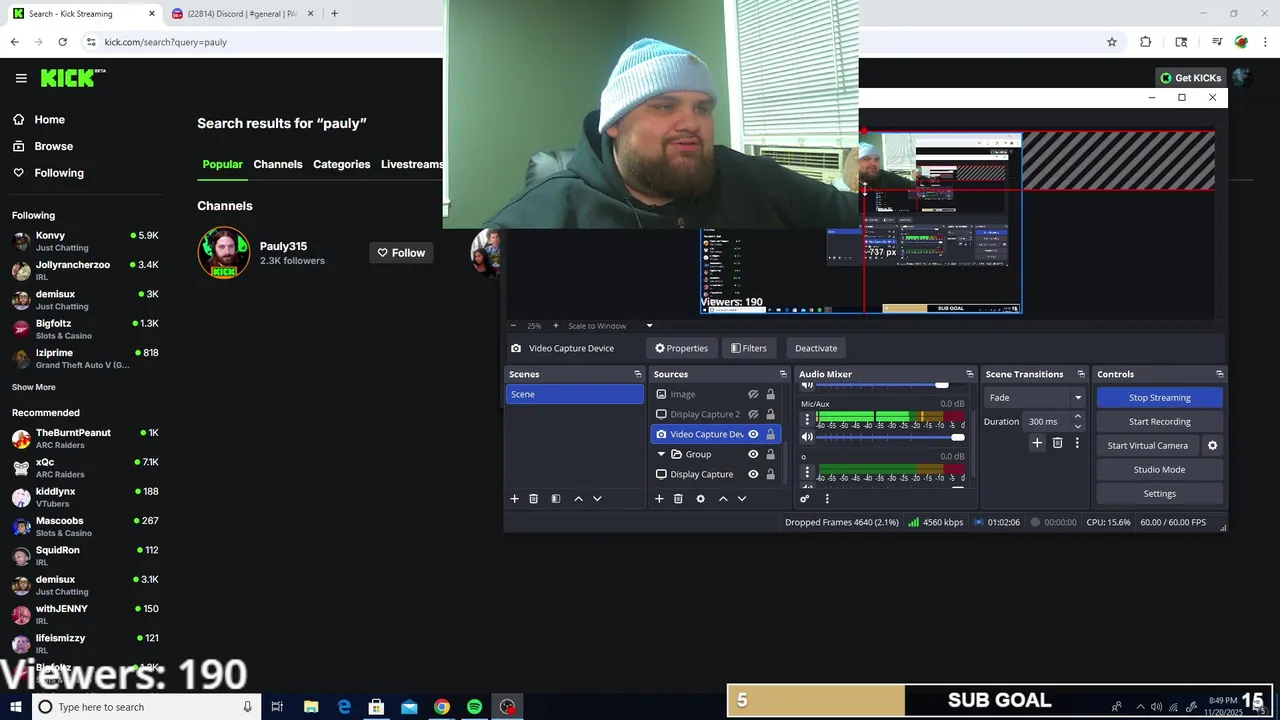Select the Popular search tab
Viewport: 1280px width, 720px height.
[222, 164]
